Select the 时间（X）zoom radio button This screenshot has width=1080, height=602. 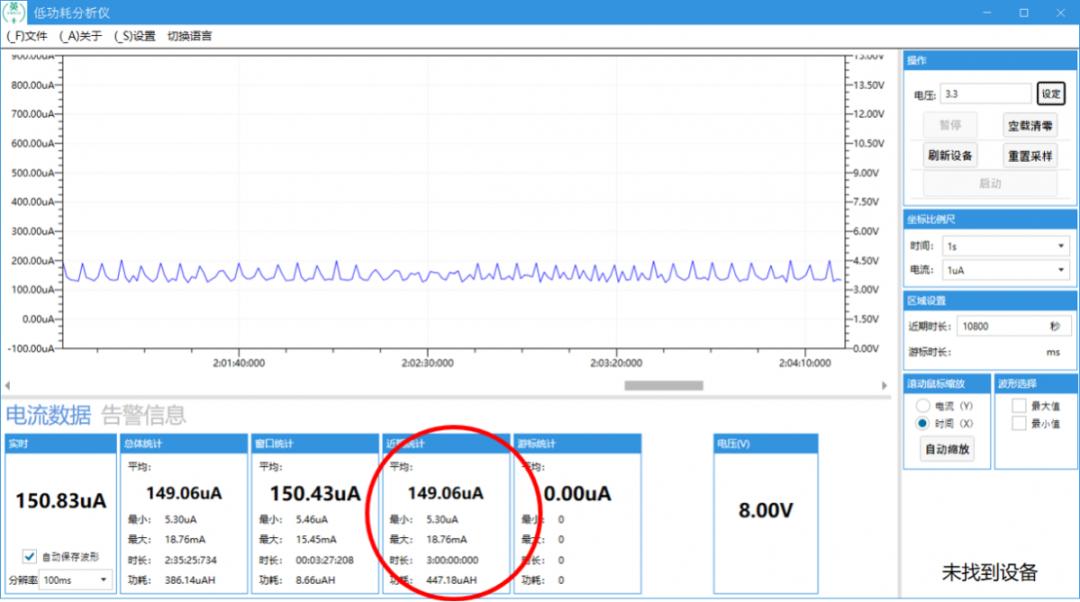[923, 424]
